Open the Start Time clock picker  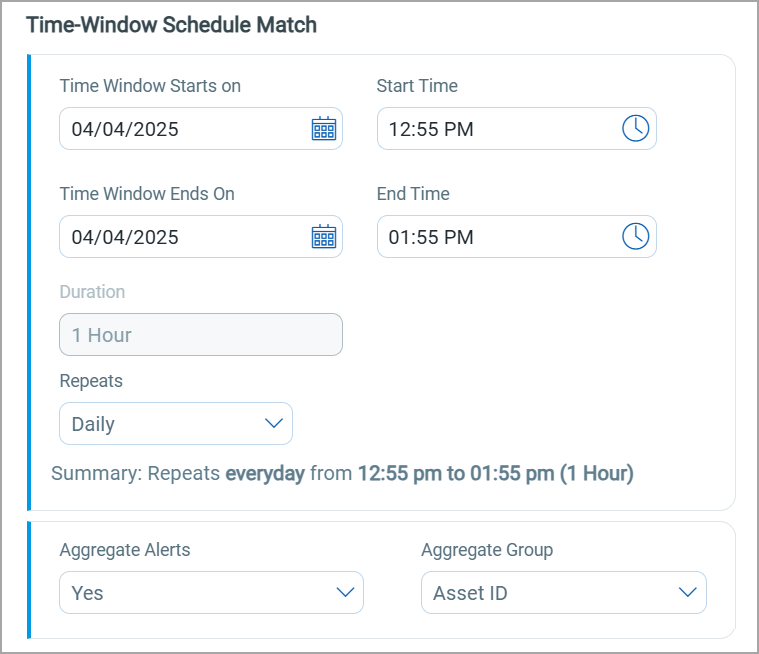(x=636, y=129)
